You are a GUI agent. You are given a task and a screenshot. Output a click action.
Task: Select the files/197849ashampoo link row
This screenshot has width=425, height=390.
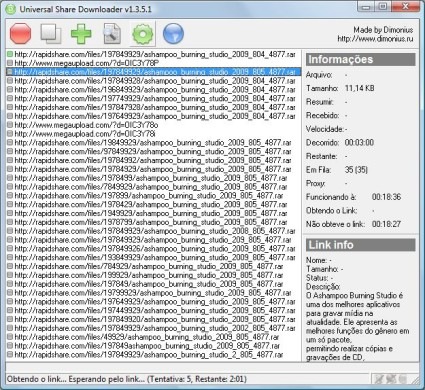(x=154, y=346)
